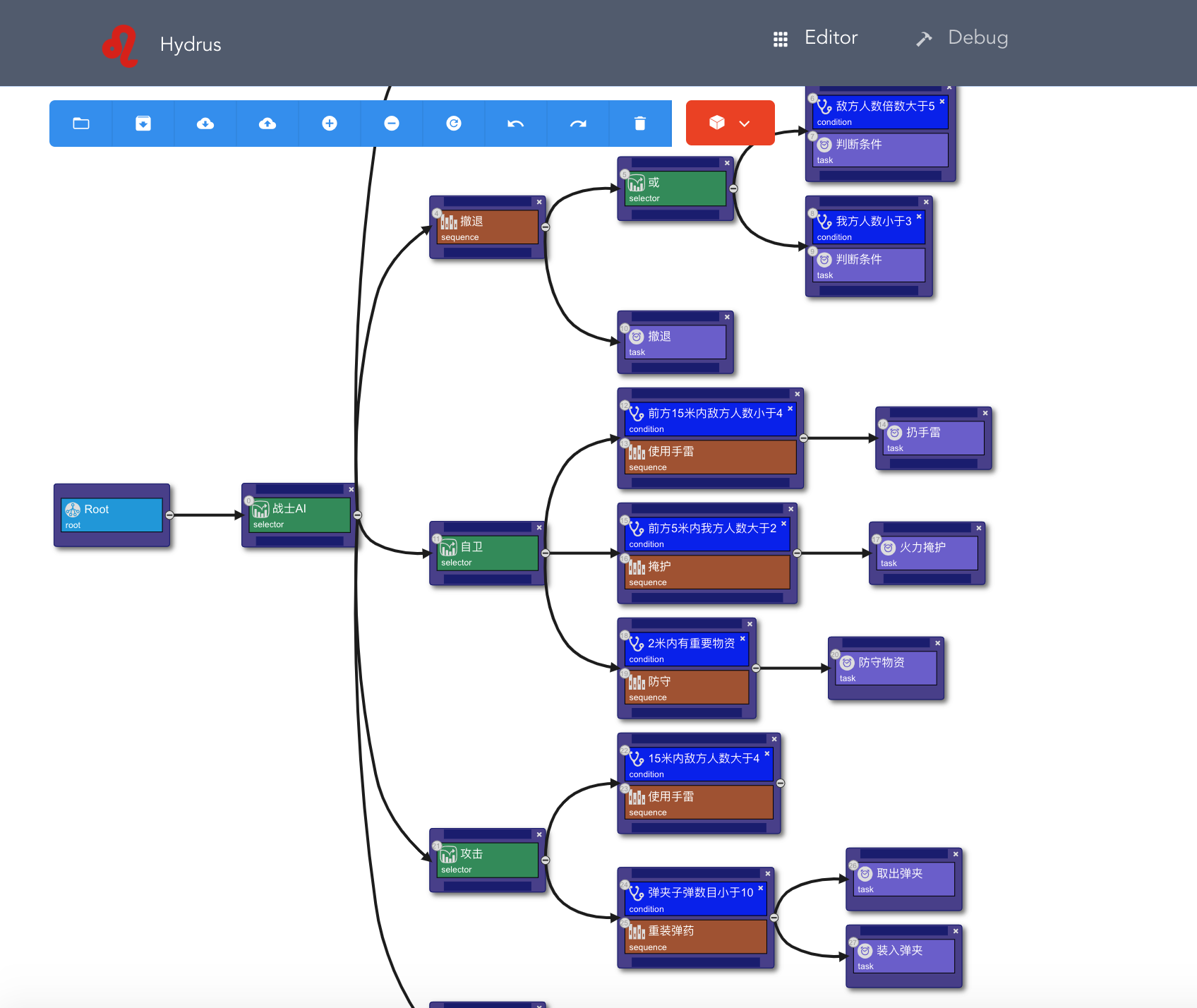The width and height of the screenshot is (1197, 1008).
Task: Click the cloud download icon
Action: [205, 124]
